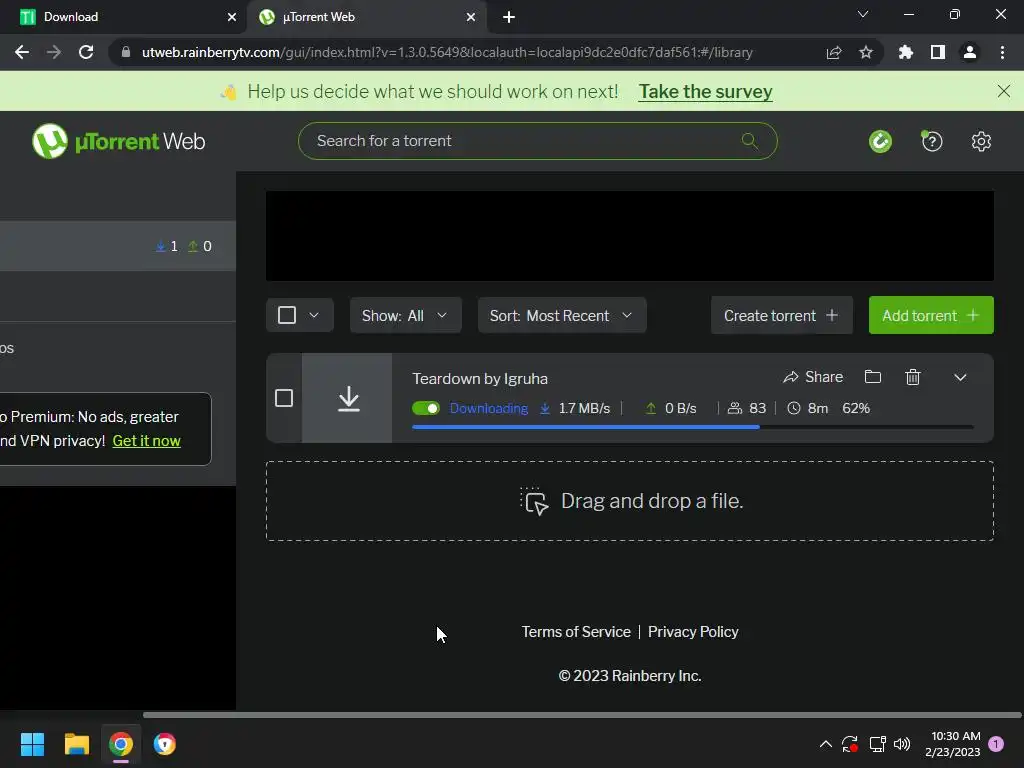Open the Brave taskbar icon
1024x768 pixels.
(x=165, y=744)
